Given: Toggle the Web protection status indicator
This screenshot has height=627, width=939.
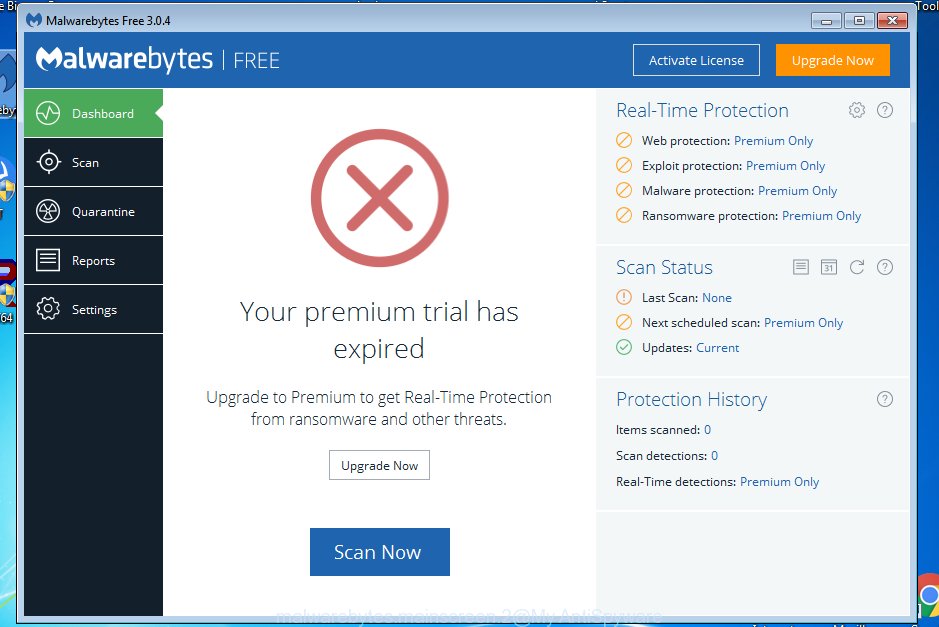Looking at the screenshot, I should [623, 141].
